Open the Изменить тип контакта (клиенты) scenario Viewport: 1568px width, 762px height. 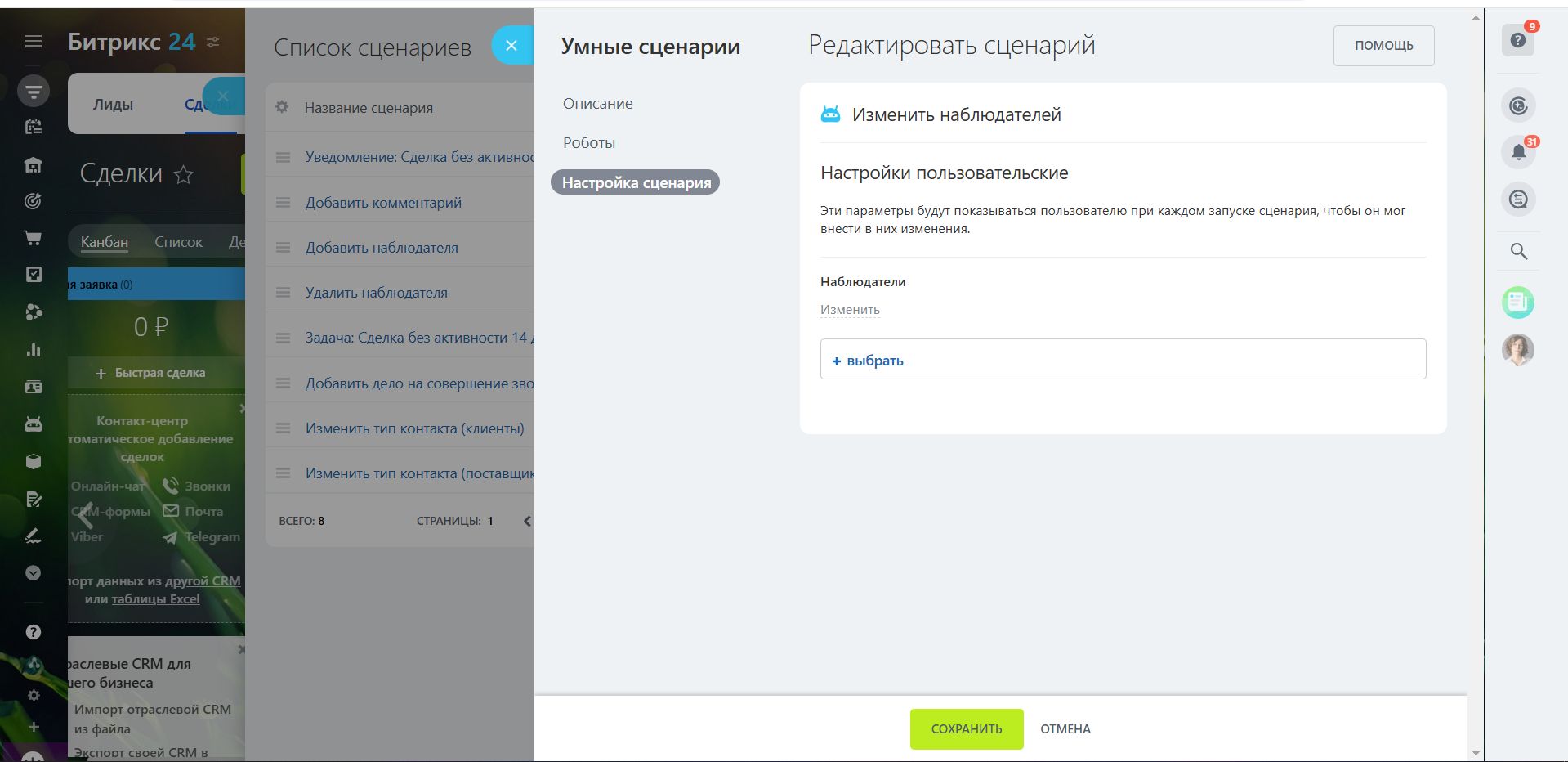click(415, 428)
